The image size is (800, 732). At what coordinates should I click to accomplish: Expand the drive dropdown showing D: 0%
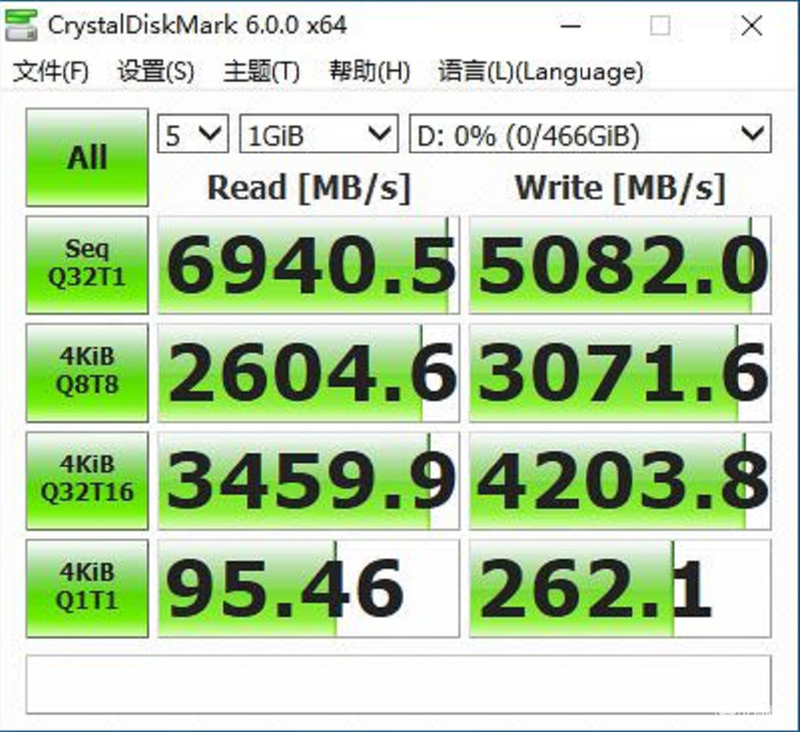(590, 134)
